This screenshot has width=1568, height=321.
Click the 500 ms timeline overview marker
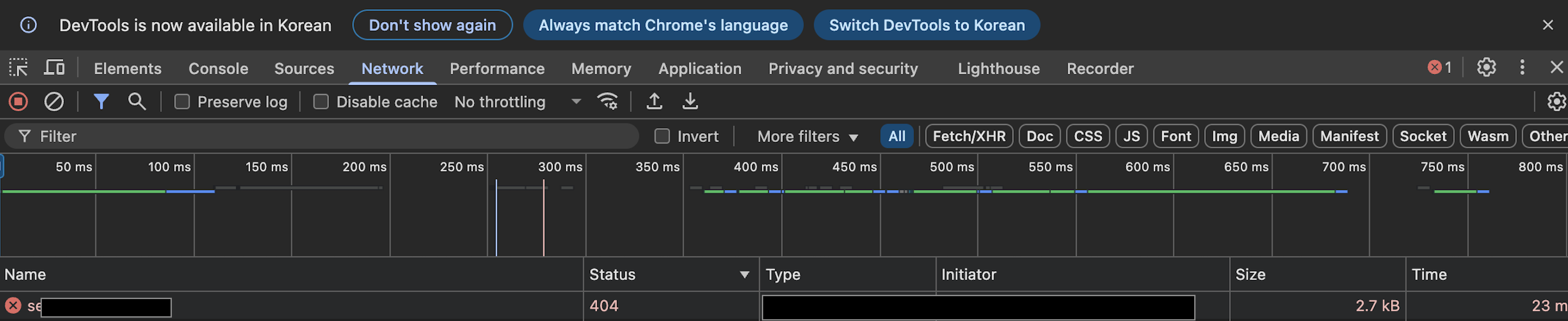951,166
